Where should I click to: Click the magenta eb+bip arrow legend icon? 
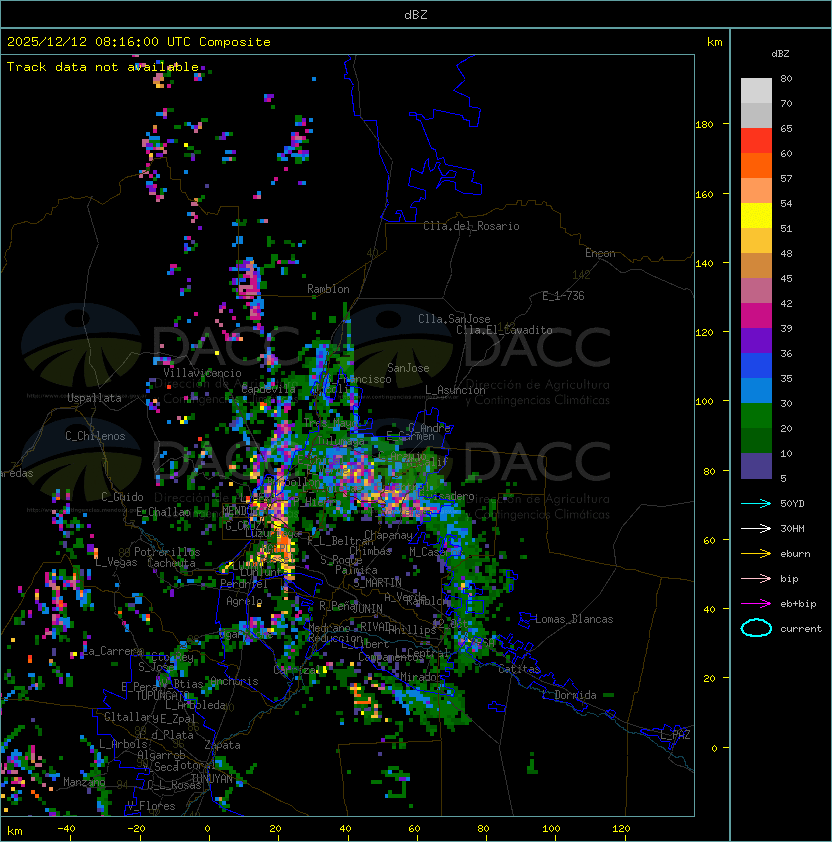click(756, 604)
